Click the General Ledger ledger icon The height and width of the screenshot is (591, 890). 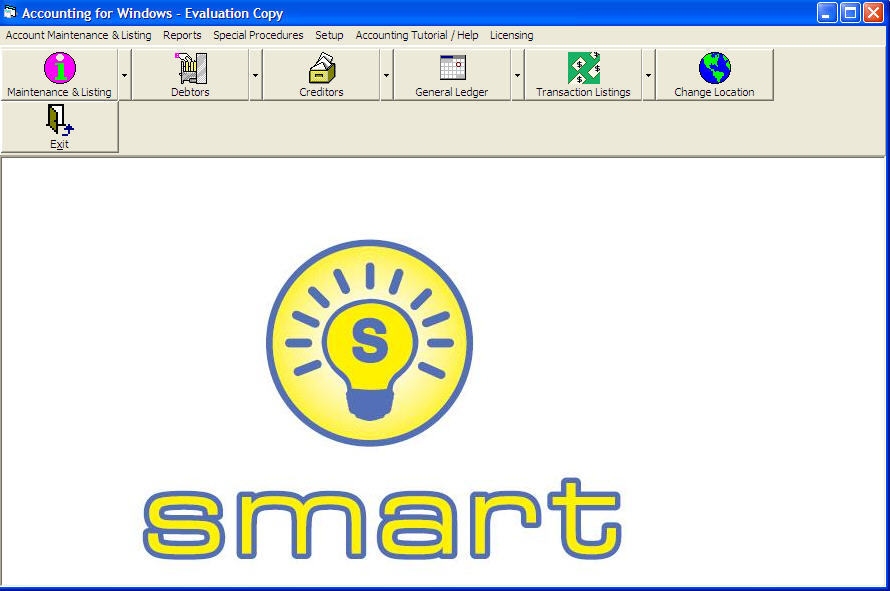[450, 68]
